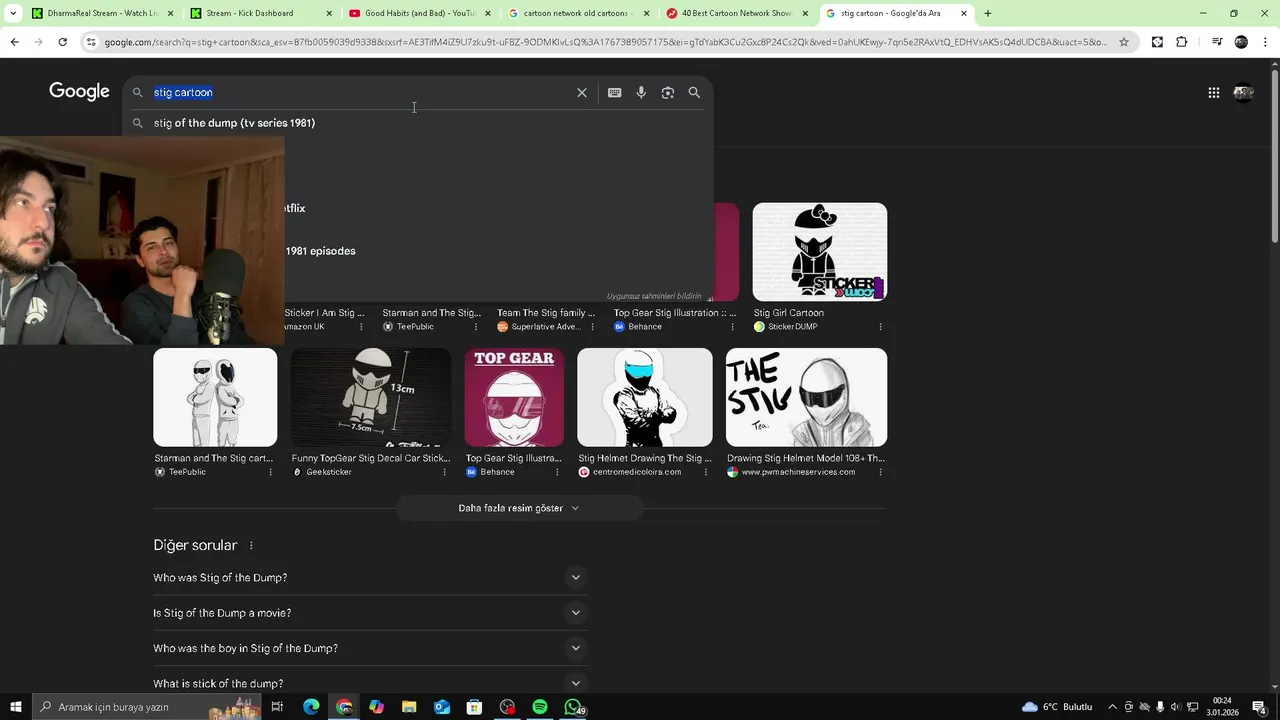1280x720 pixels.
Task: Search by image with Google Lens icon
Action: pos(667,92)
